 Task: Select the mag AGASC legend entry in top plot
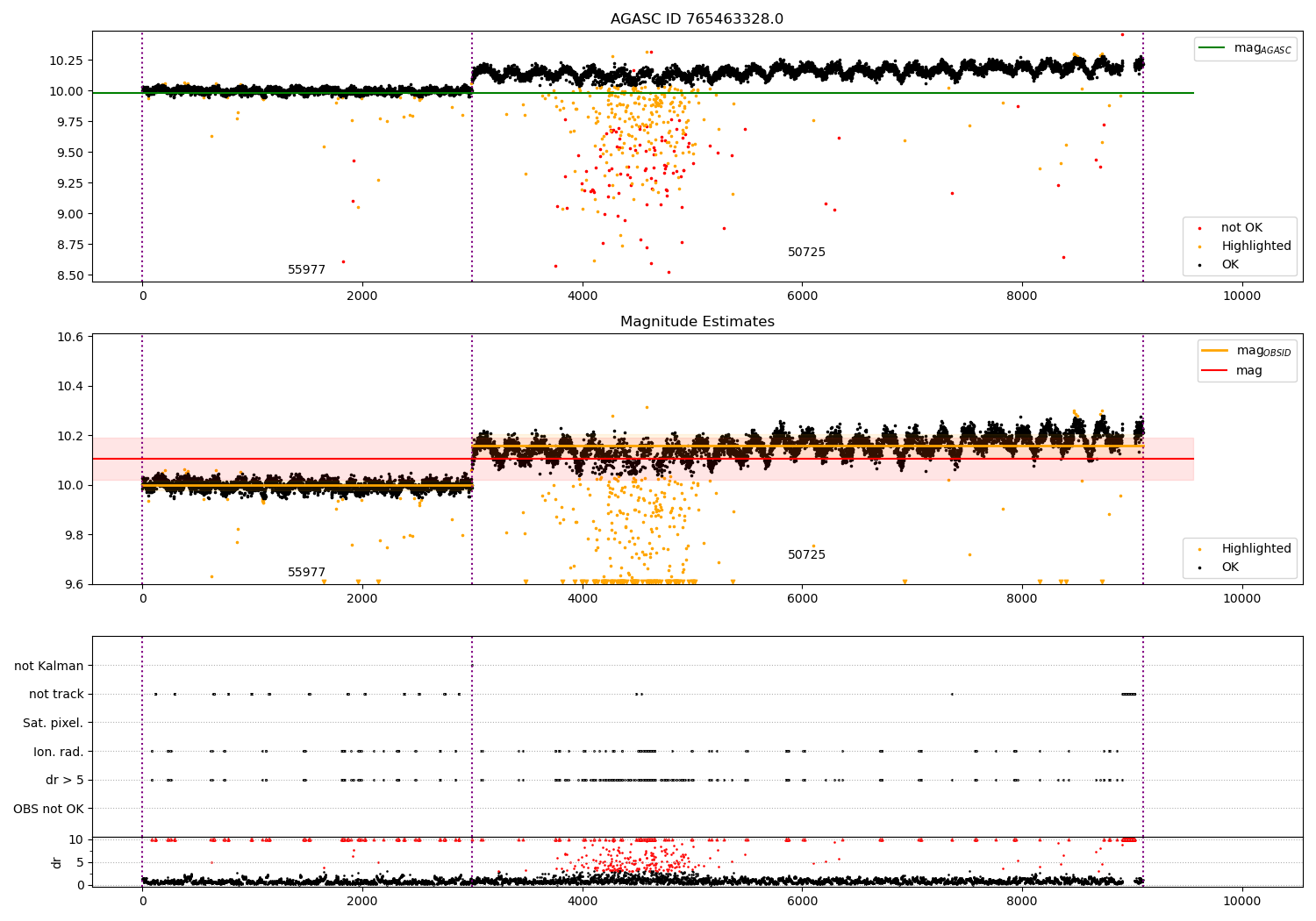pyautogui.click(x=1245, y=48)
